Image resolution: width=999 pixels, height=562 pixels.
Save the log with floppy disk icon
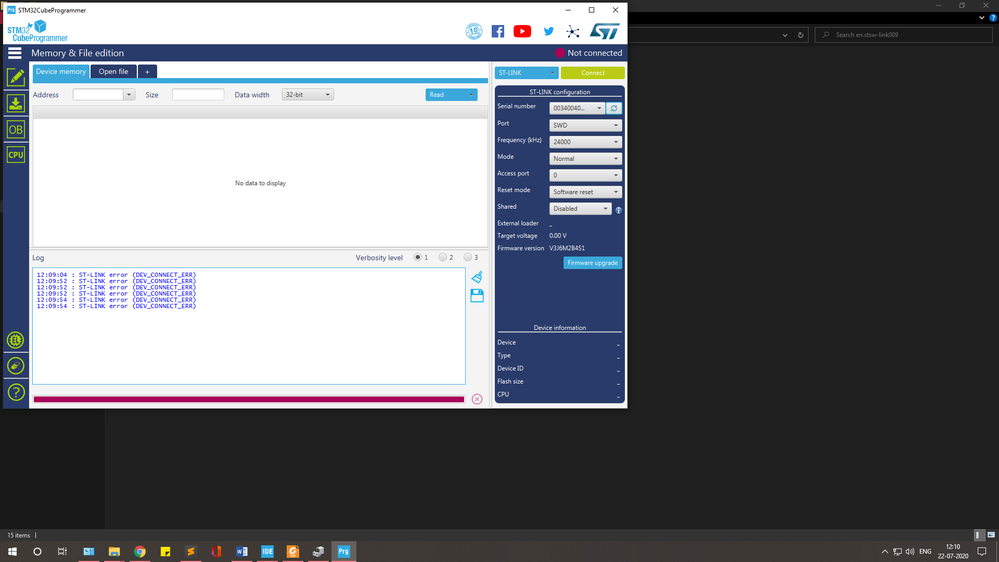coord(477,296)
